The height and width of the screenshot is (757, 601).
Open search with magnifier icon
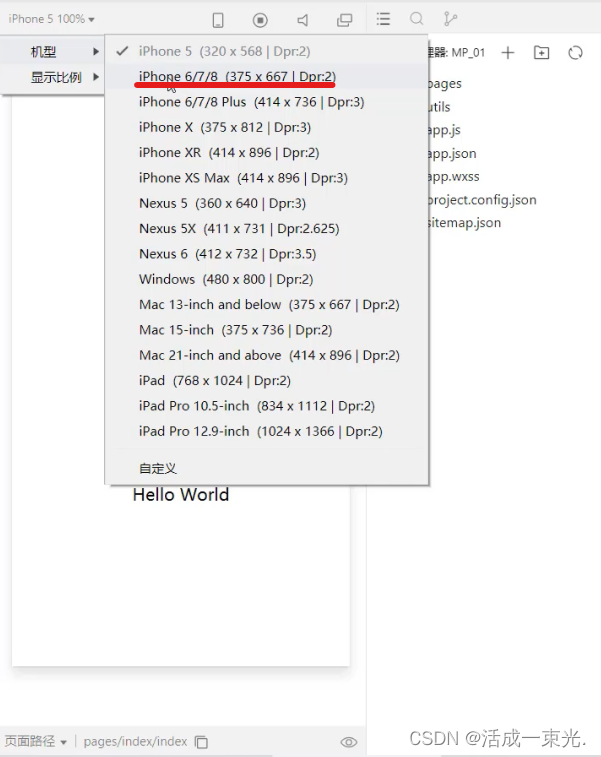417,19
